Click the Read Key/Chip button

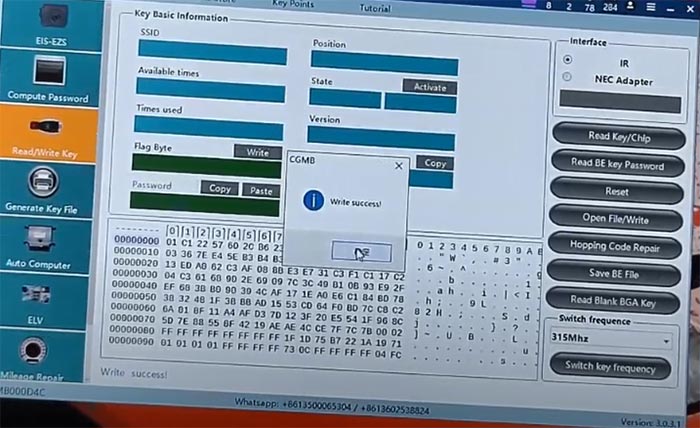tap(618, 137)
